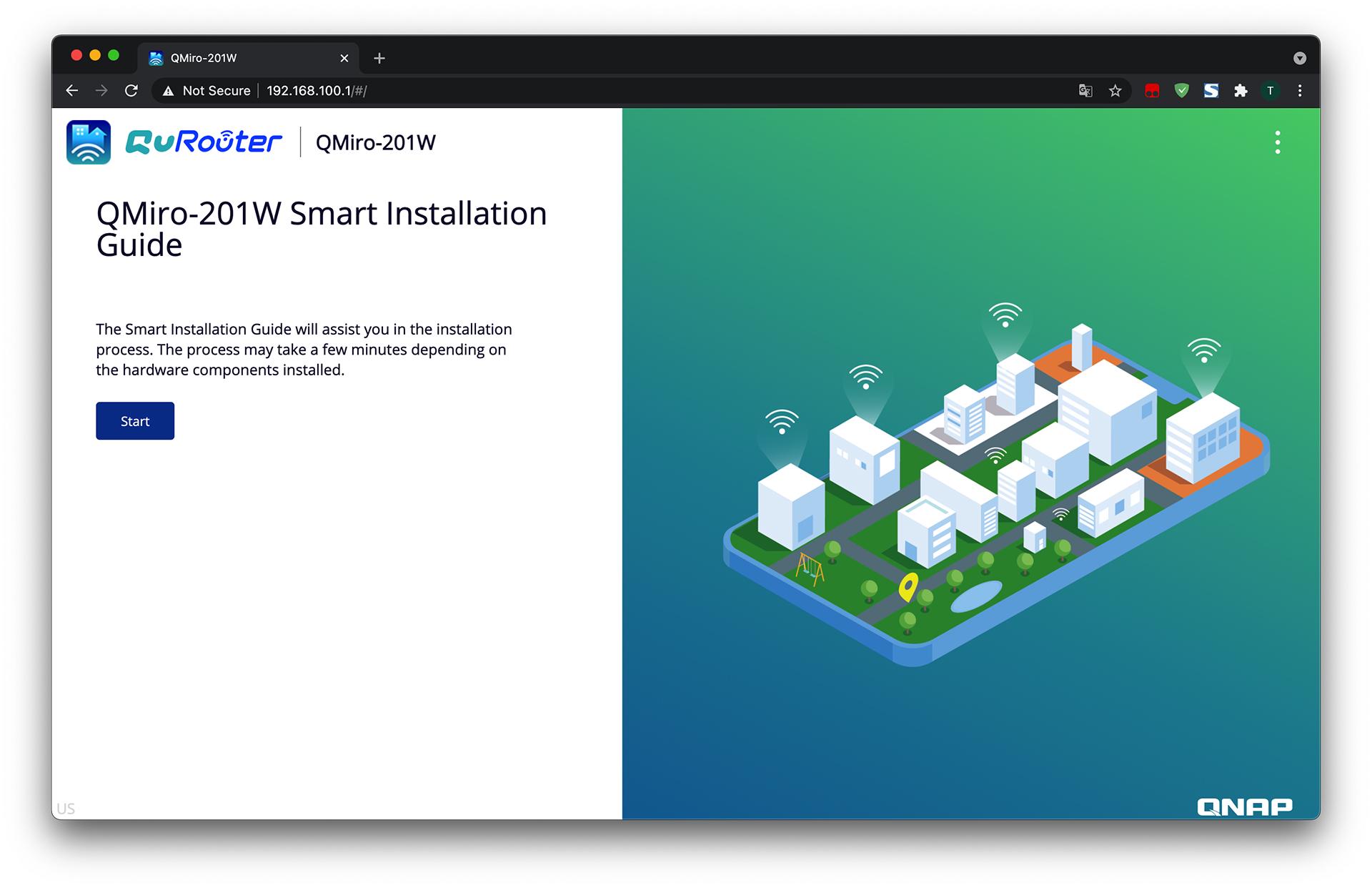Open the green shield extension
Image resolution: width=1372 pixels, height=888 pixels.
pos(1181,91)
